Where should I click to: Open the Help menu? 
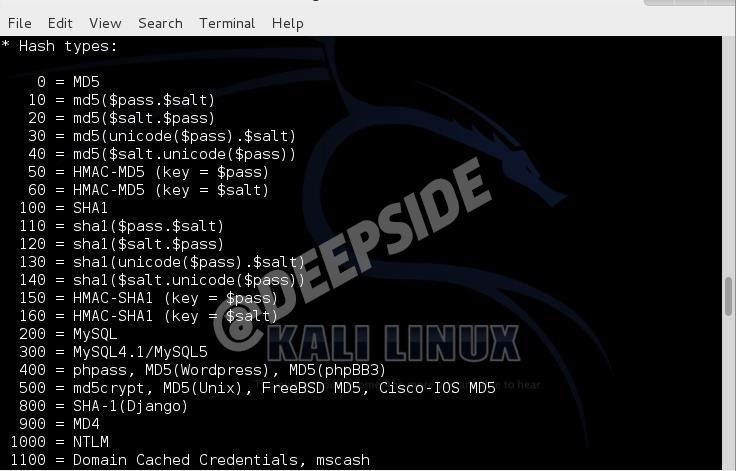[x=288, y=23]
